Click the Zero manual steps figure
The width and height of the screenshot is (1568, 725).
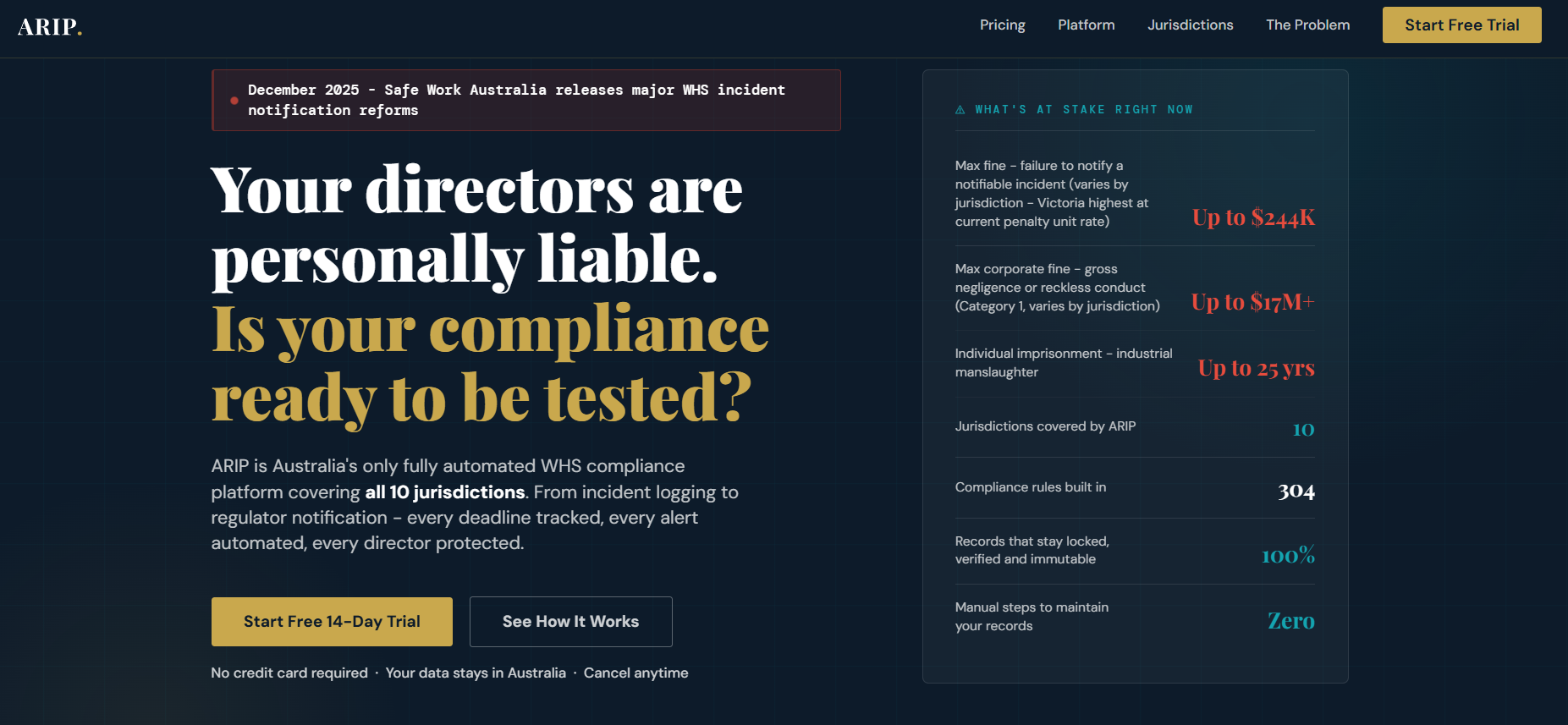tap(1291, 621)
